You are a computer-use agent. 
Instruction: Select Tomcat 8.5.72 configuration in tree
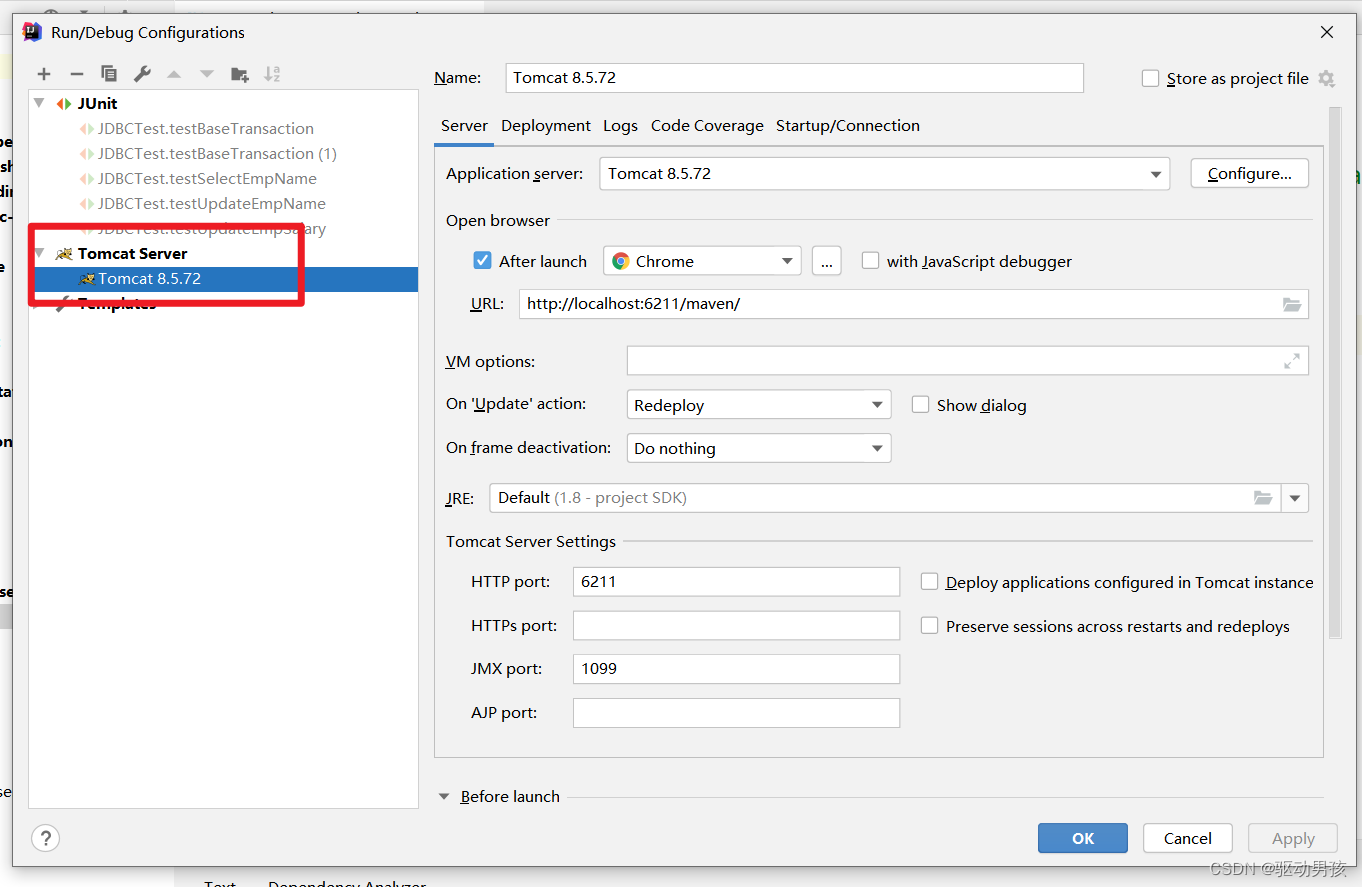pyautogui.click(x=223, y=279)
